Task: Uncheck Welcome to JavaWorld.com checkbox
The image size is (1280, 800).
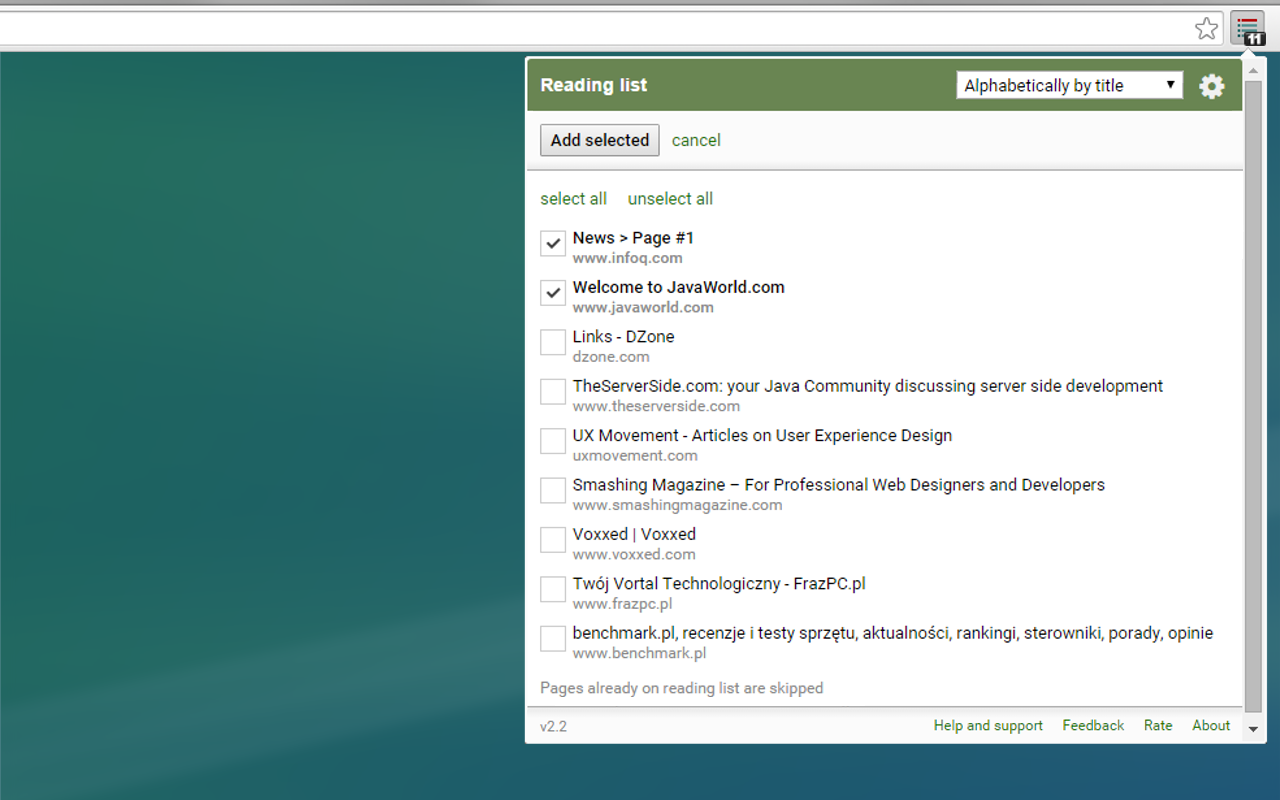Action: pyautogui.click(x=553, y=292)
